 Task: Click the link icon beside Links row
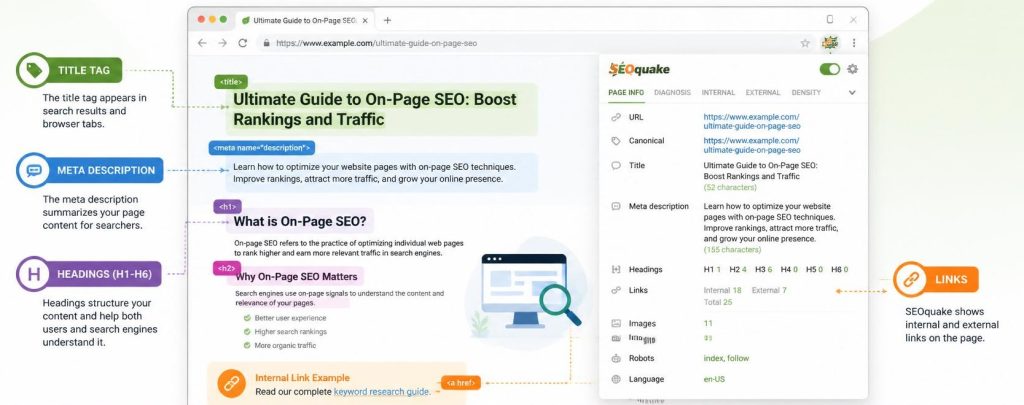point(616,290)
